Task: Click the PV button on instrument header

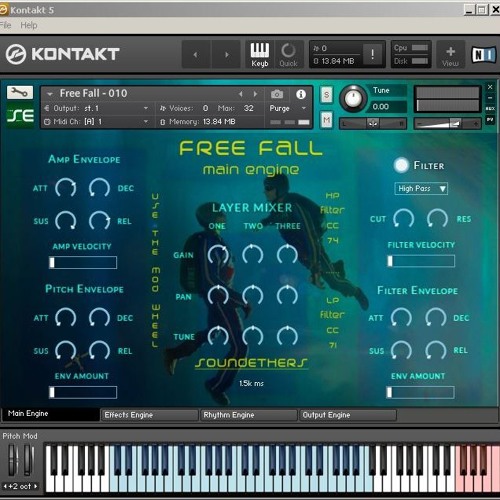Action: click(x=490, y=119)
